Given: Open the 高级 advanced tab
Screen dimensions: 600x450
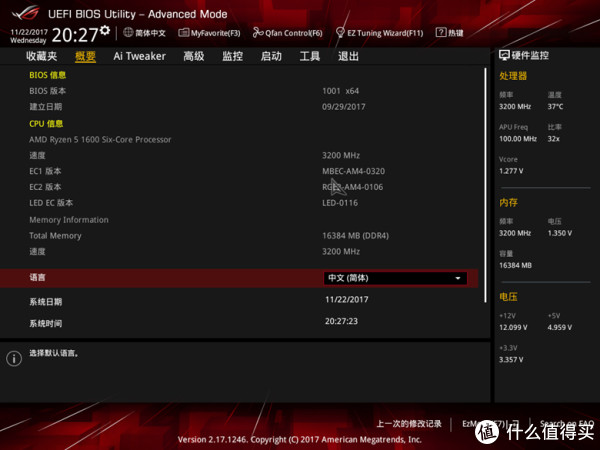Looking at the screenshot, I should (x=194, y=56).
